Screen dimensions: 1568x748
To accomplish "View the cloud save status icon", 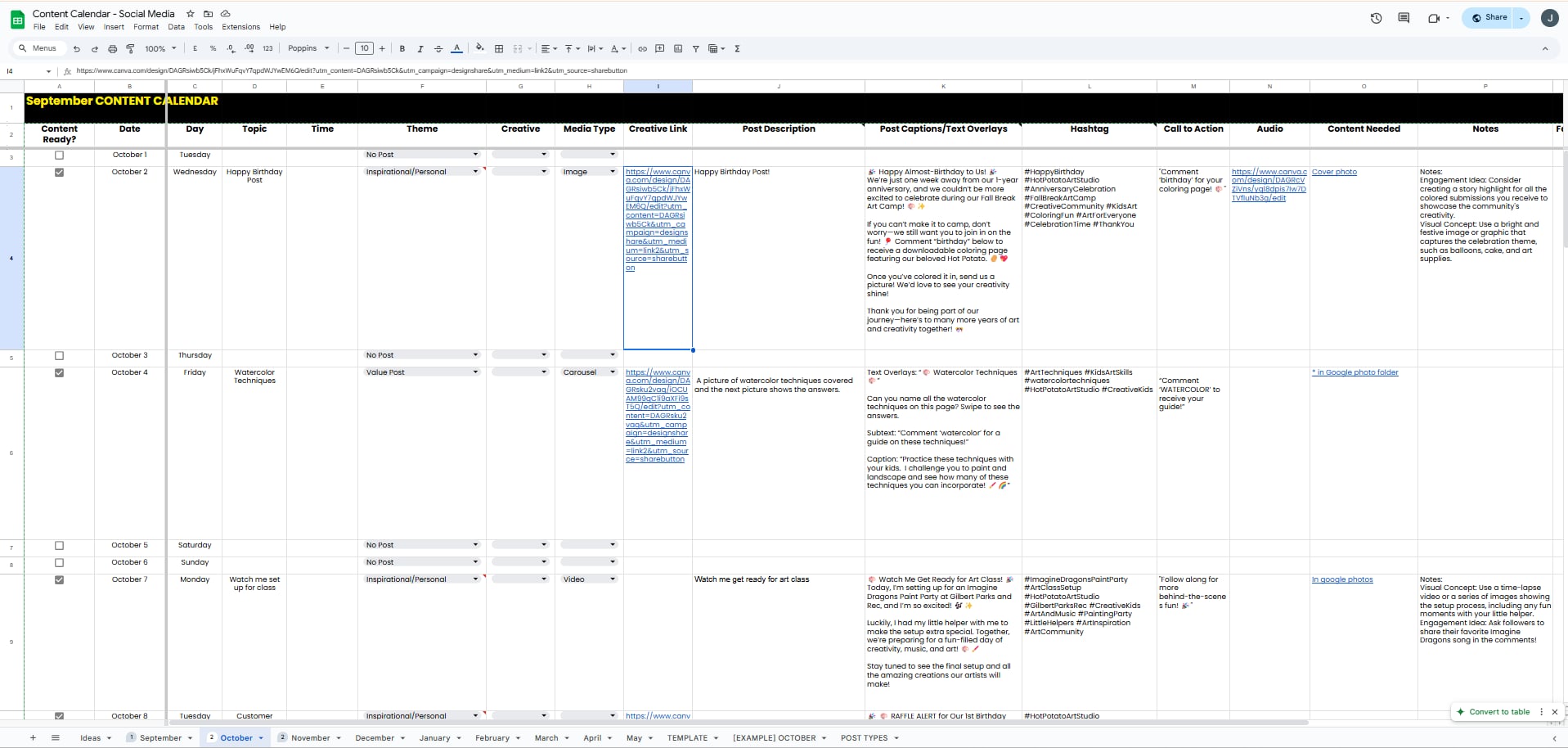I will (225, 14).
